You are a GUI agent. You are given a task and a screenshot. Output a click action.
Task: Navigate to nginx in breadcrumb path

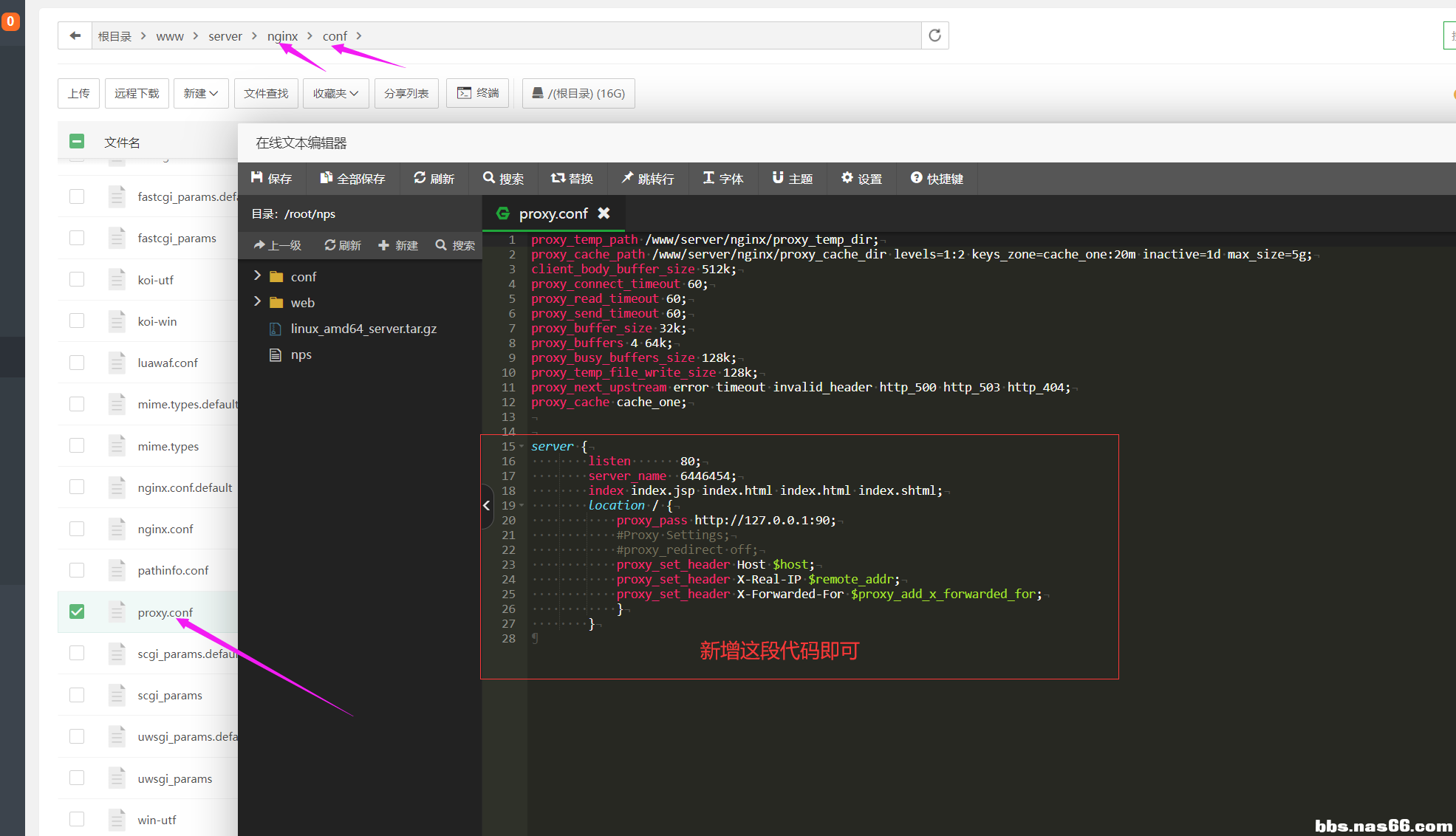tap(282, 35)
